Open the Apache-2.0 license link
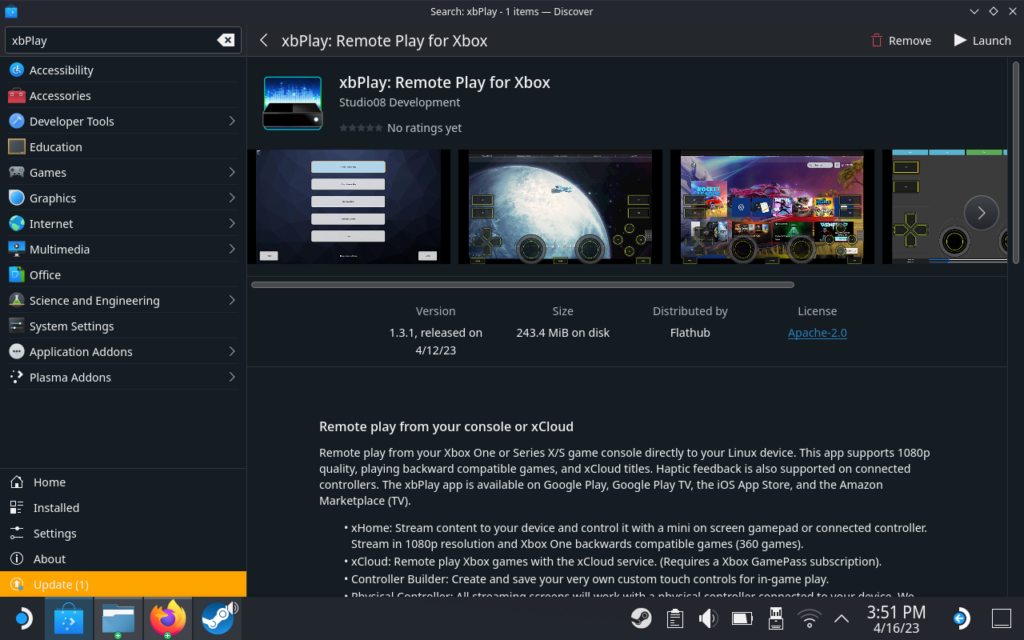 click(x=817, y=332)
